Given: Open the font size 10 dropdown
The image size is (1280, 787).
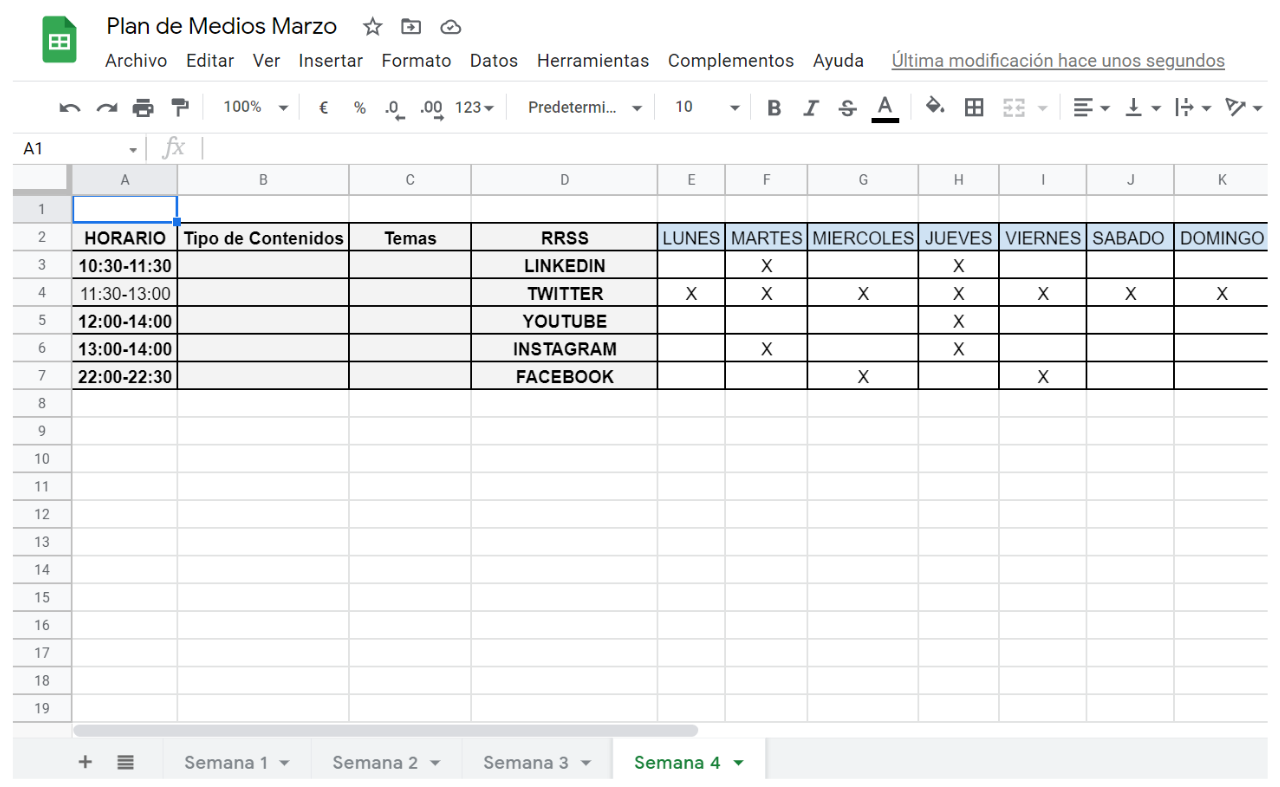Looking at the screenshot, I should (706, 107).
